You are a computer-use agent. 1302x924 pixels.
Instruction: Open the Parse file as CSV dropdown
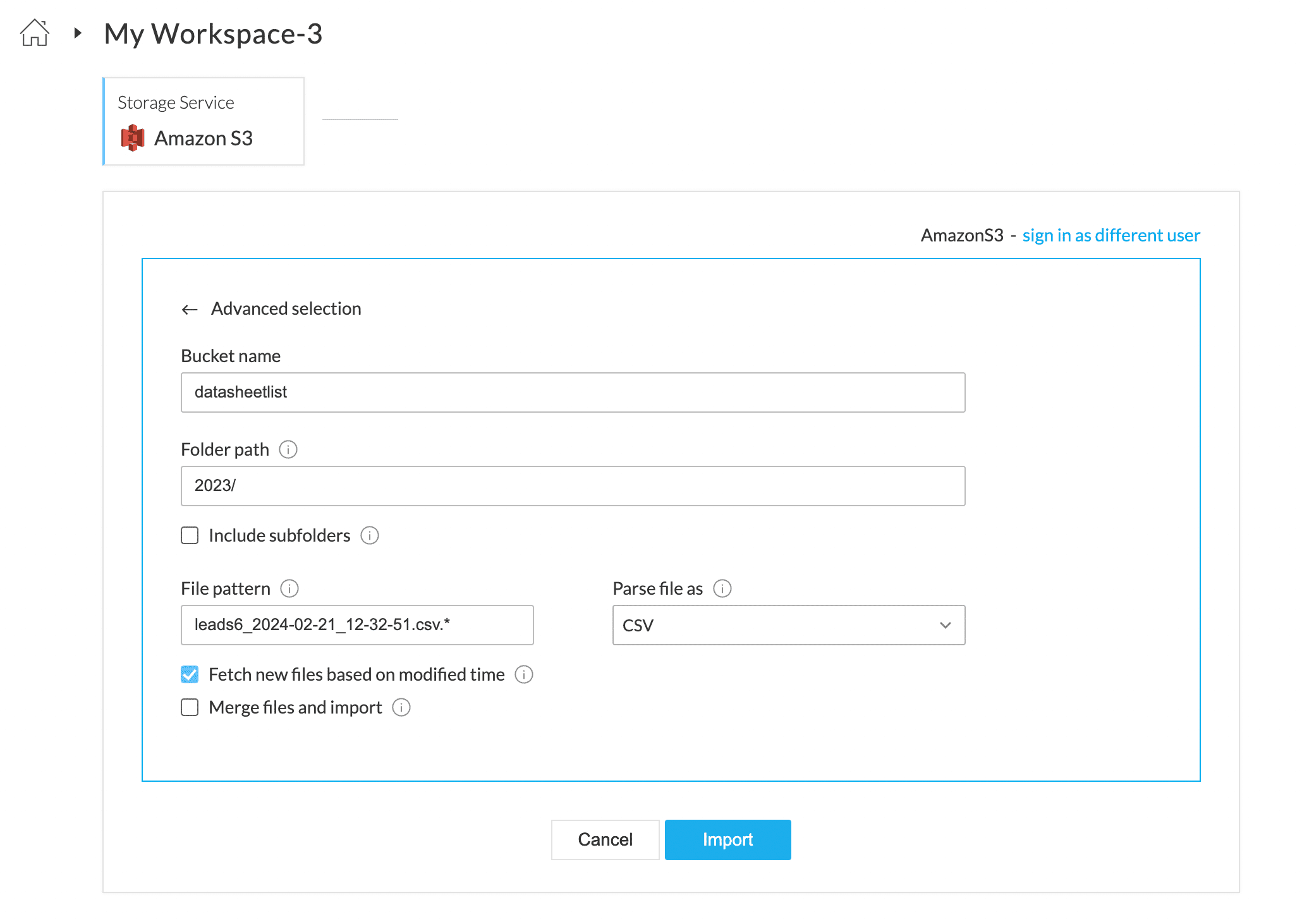pyautogui.click(x=788, y=625)
